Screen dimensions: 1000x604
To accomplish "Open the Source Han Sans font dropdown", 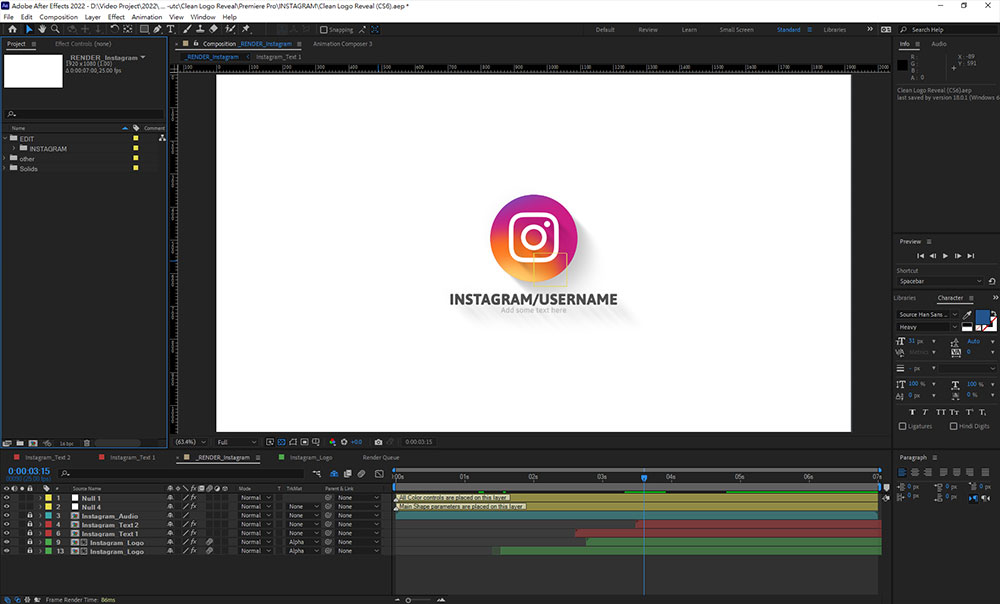I will coord(927,314).
